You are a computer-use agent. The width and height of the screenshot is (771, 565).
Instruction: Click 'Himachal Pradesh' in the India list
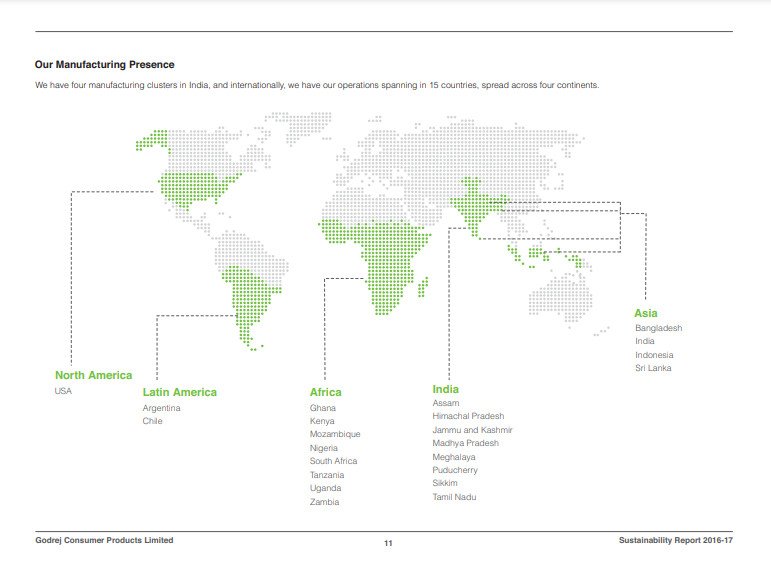(x=468, y=416)
